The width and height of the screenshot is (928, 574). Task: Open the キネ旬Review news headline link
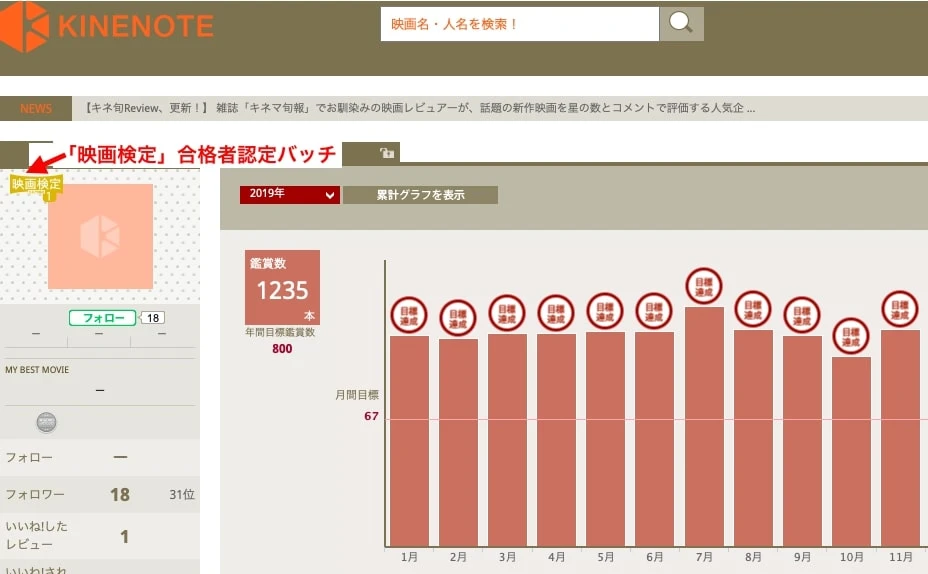click(x=420, y=108)
